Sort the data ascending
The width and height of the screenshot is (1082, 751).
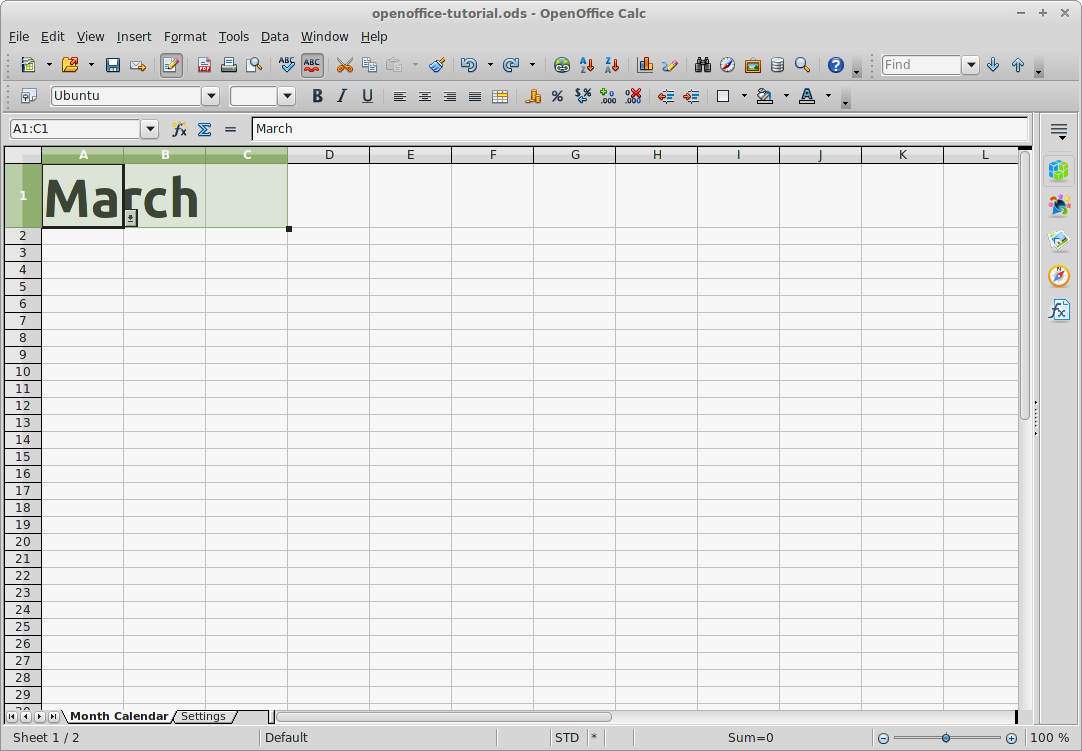click(x=586, y=65)
